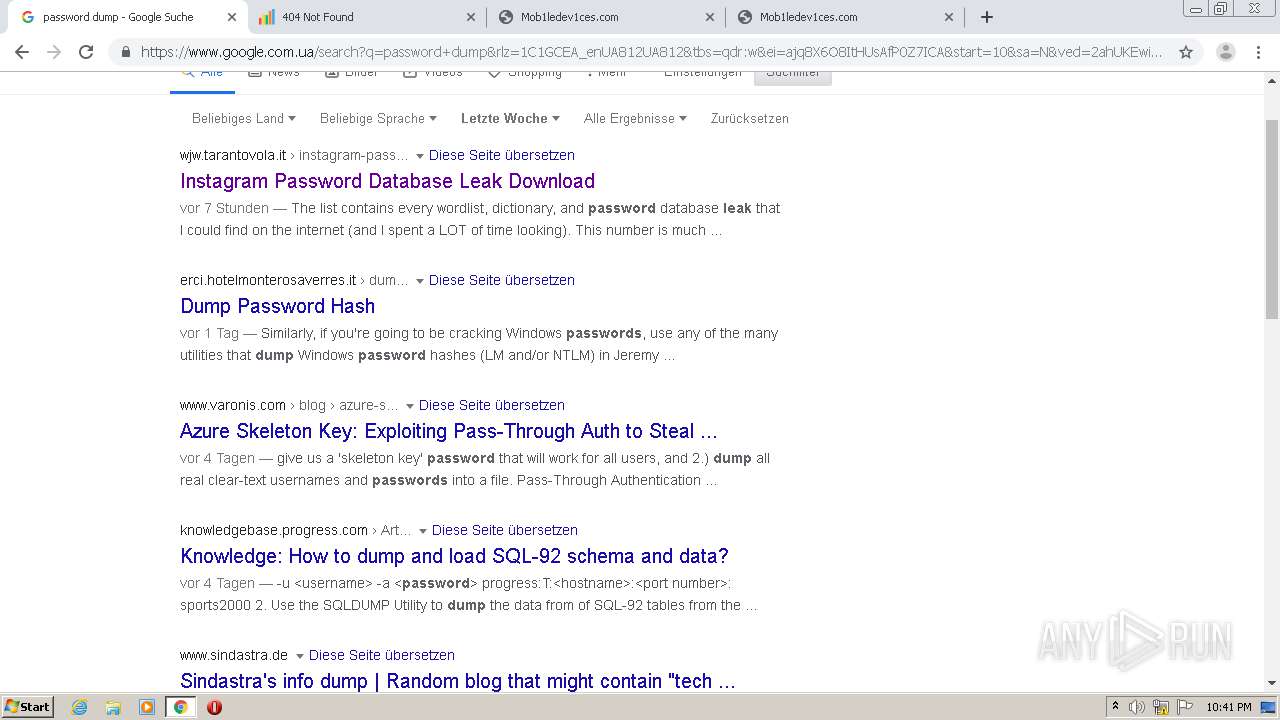
Task: Expand the wjw.tarantovola.it result options arrow
Action: pos(420,156)
